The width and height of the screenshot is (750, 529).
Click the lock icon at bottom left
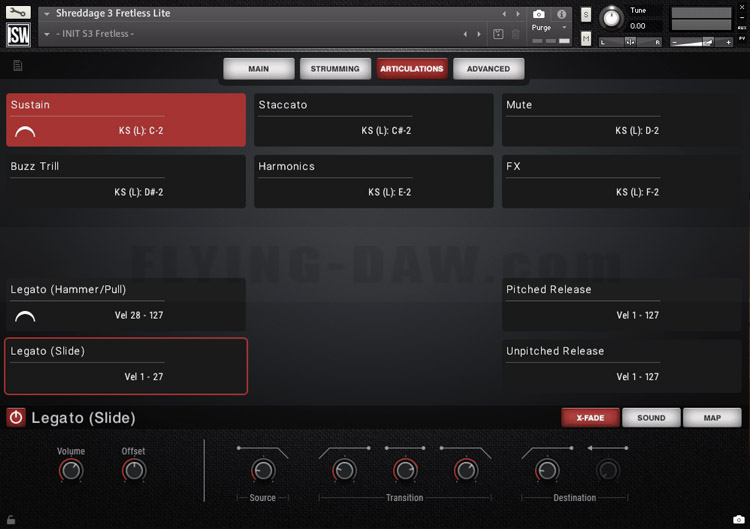[x=11, y=519]
